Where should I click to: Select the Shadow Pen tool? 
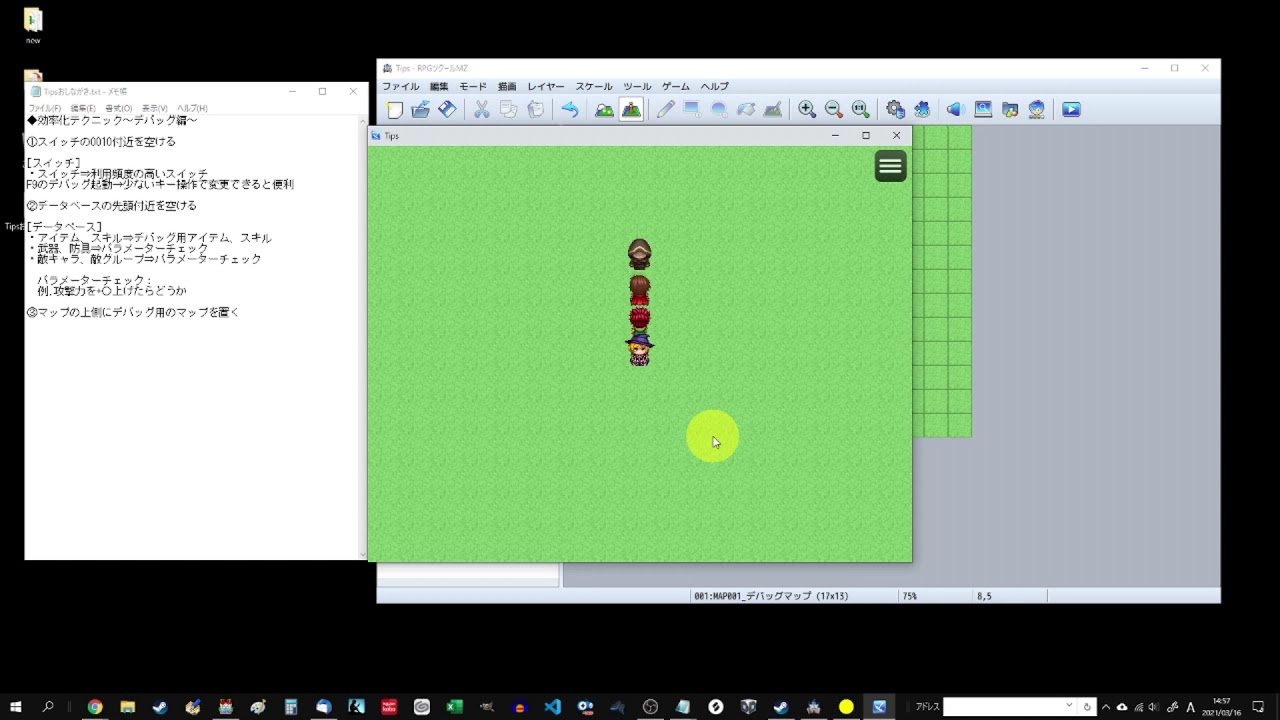pos(773,110)
